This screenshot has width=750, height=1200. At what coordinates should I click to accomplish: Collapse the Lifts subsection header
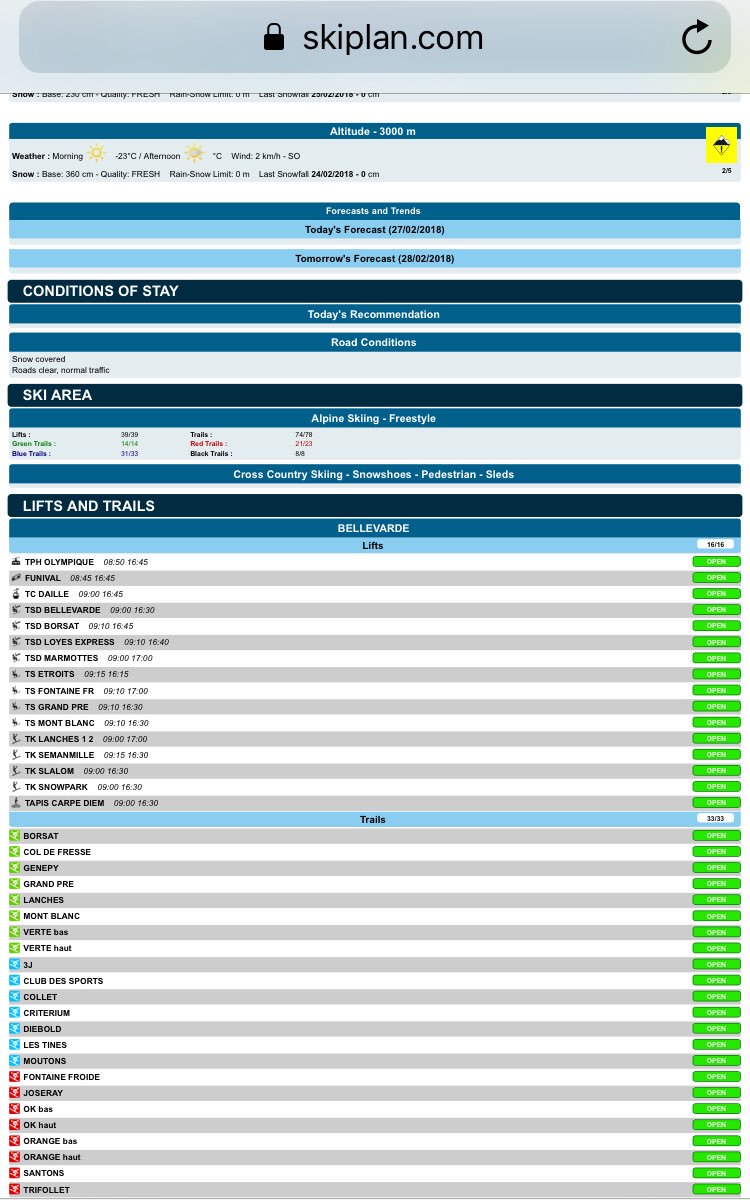tap(375, 546)
